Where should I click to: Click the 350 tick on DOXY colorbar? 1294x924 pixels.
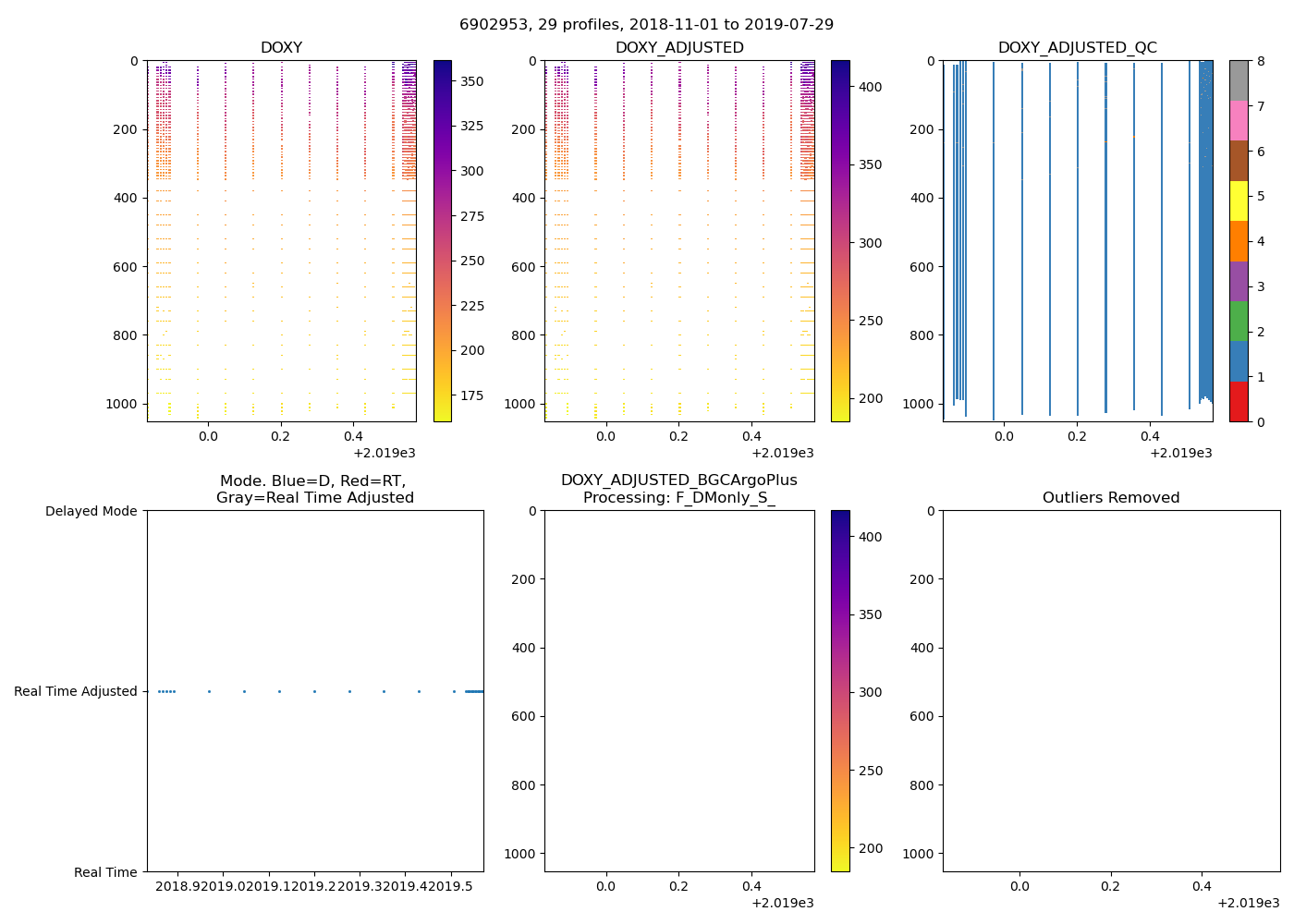[471, 81]
